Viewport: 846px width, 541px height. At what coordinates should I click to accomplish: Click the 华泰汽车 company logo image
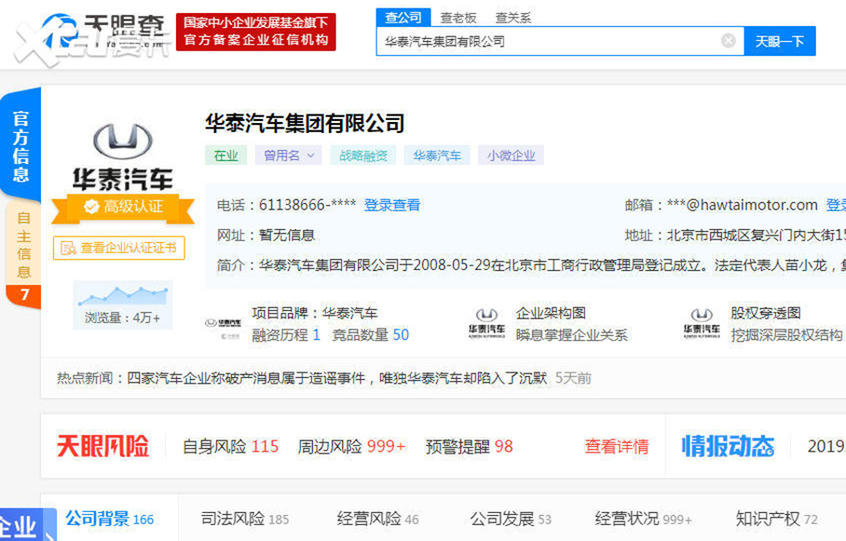coord(122,156)
